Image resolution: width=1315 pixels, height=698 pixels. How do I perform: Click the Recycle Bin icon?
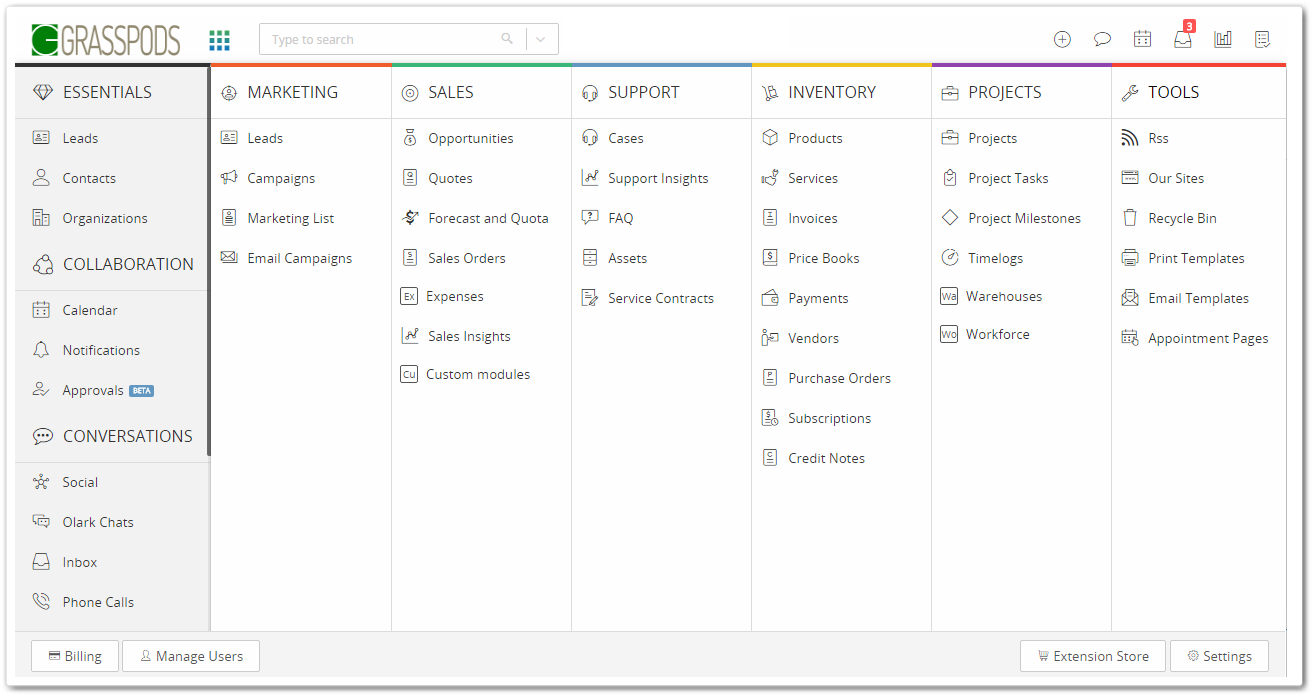pyautogui.click(x=1130, y=218)
